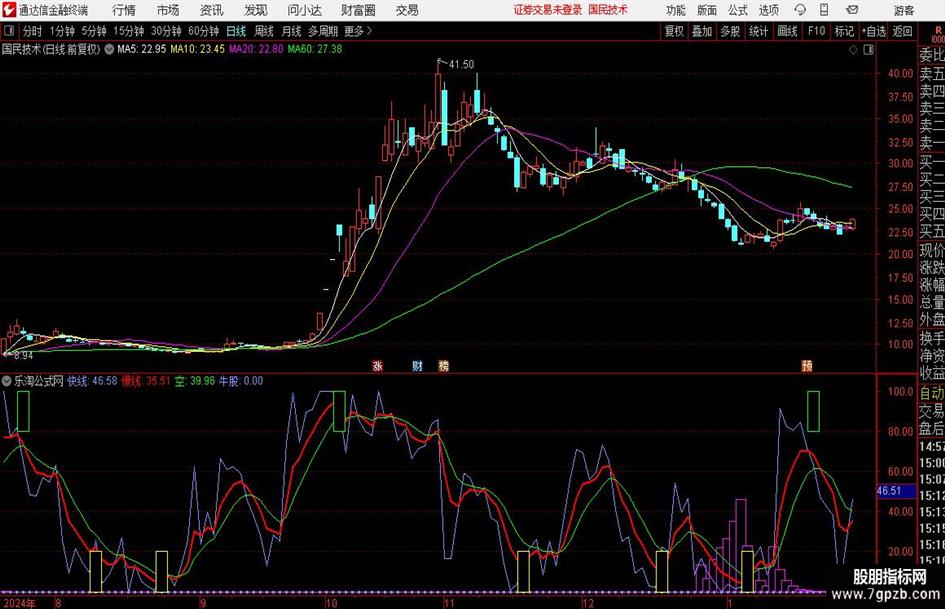Open the 画线 drawing tools

coord(787,31)
